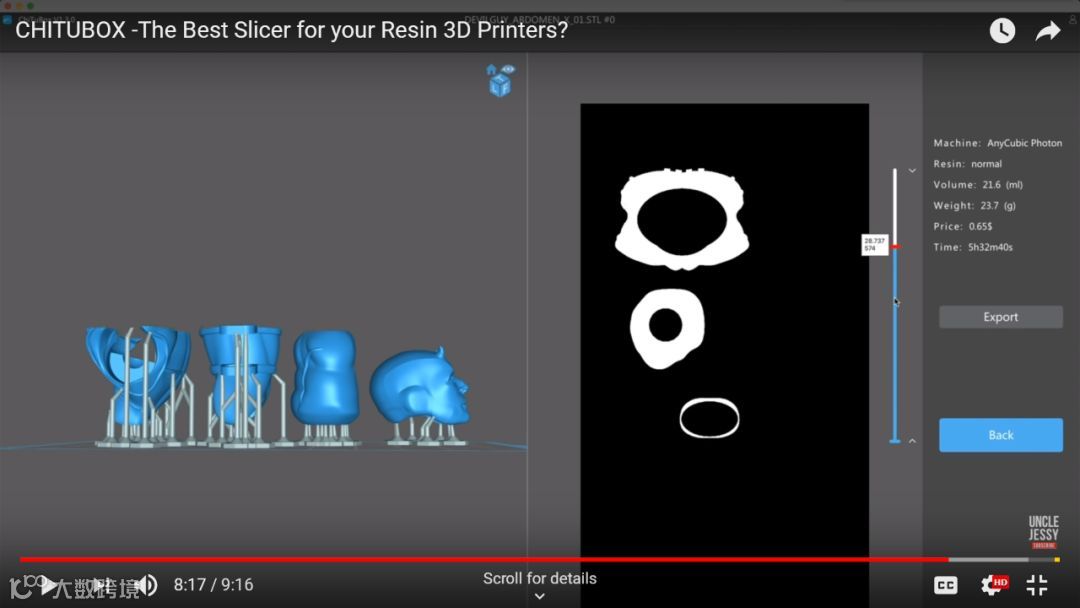The width and height of the screenshot is (1080, 608).
Task: Click the Share arrow icon
Action: (1048, 31)
